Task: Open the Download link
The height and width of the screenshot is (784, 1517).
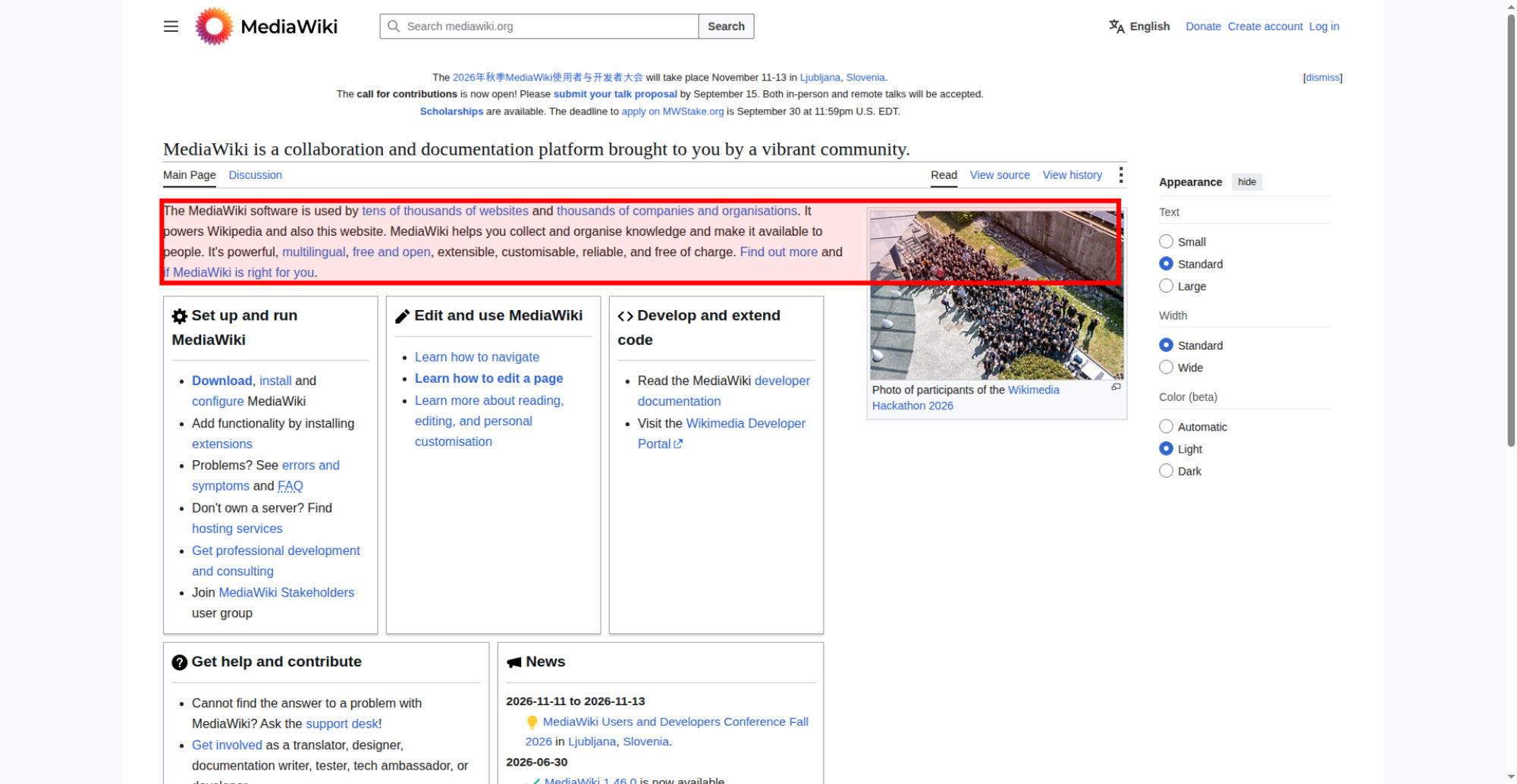Action: coord(221,381)
